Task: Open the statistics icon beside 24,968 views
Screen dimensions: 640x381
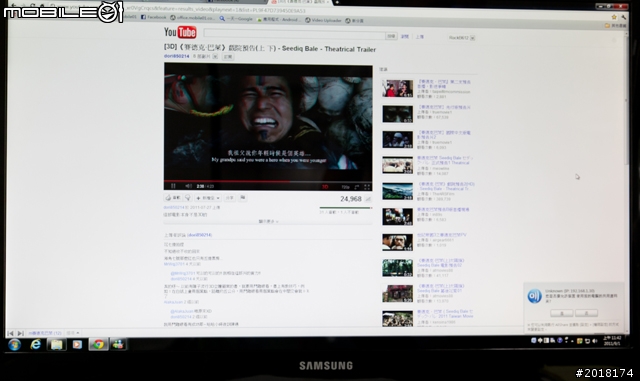Action: (368, 199)
